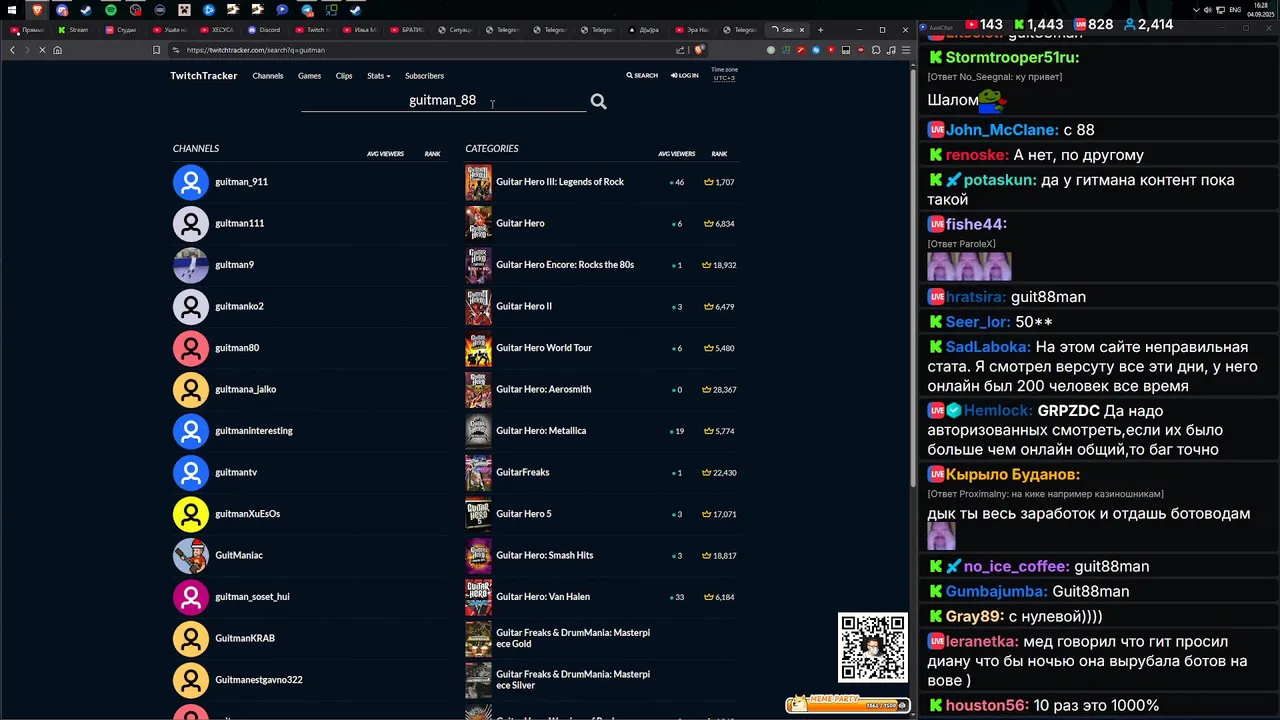1280x720 pixels.
Task: Click the guitman80 avatar icon
Action: tap(190, 348)
